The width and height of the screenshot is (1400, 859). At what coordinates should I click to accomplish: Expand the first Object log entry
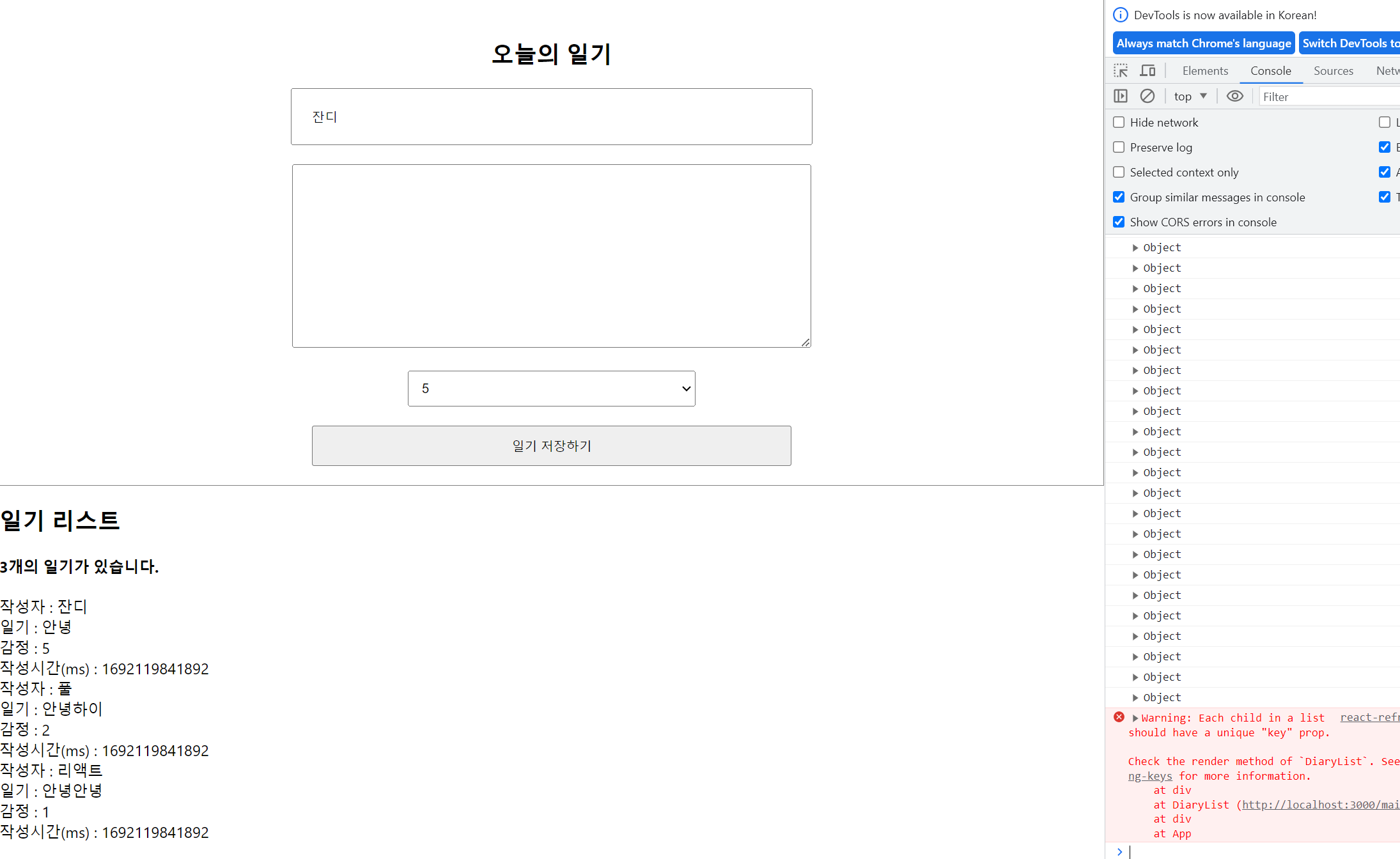1135,248
